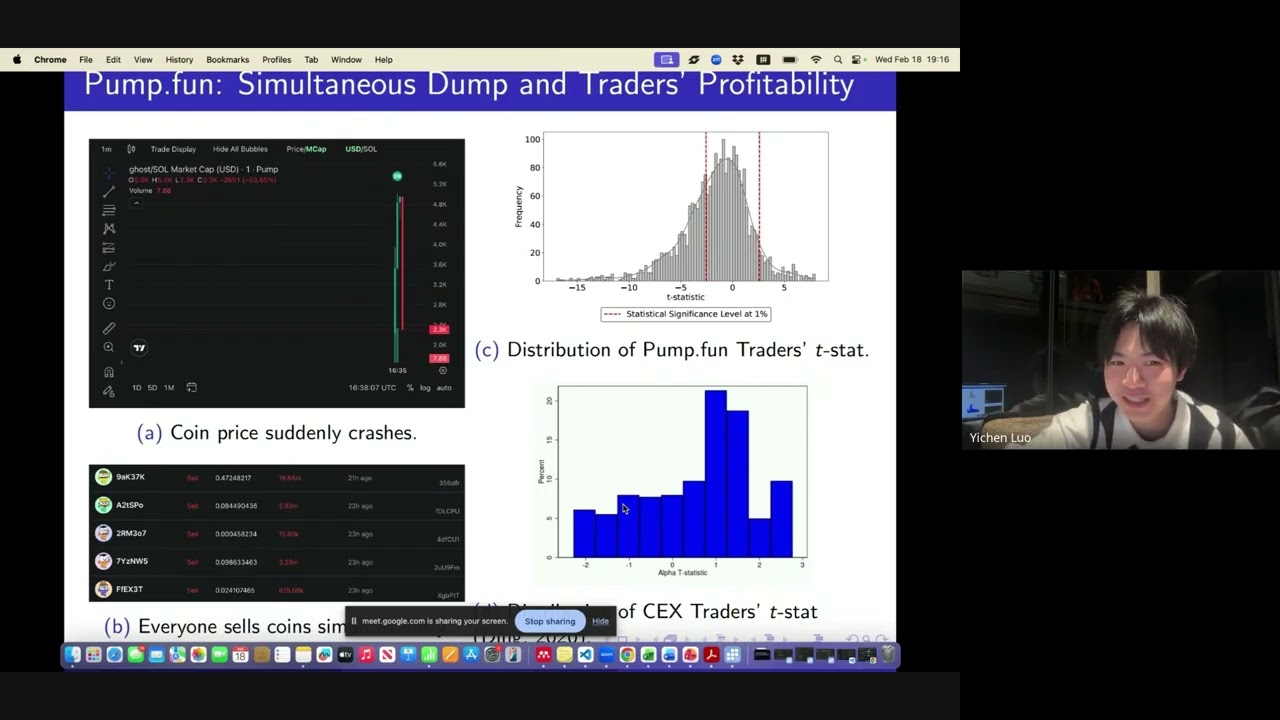
Task: Open the Trash in the Dock
Action: click(888, 656)
